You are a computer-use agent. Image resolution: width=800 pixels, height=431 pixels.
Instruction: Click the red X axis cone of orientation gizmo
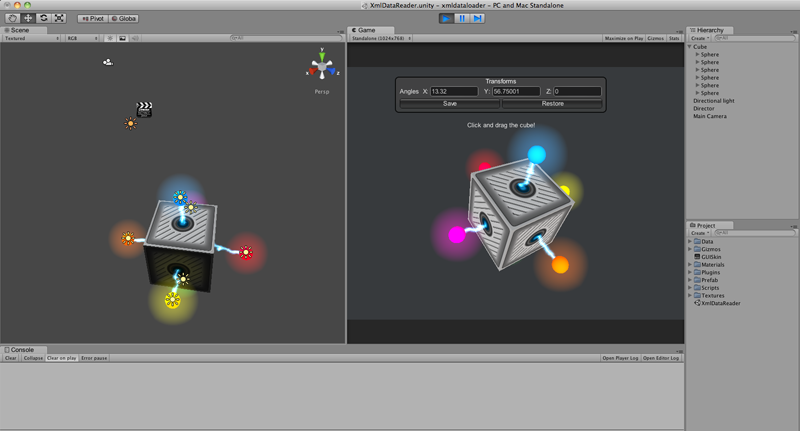click(x=312, y=71)
